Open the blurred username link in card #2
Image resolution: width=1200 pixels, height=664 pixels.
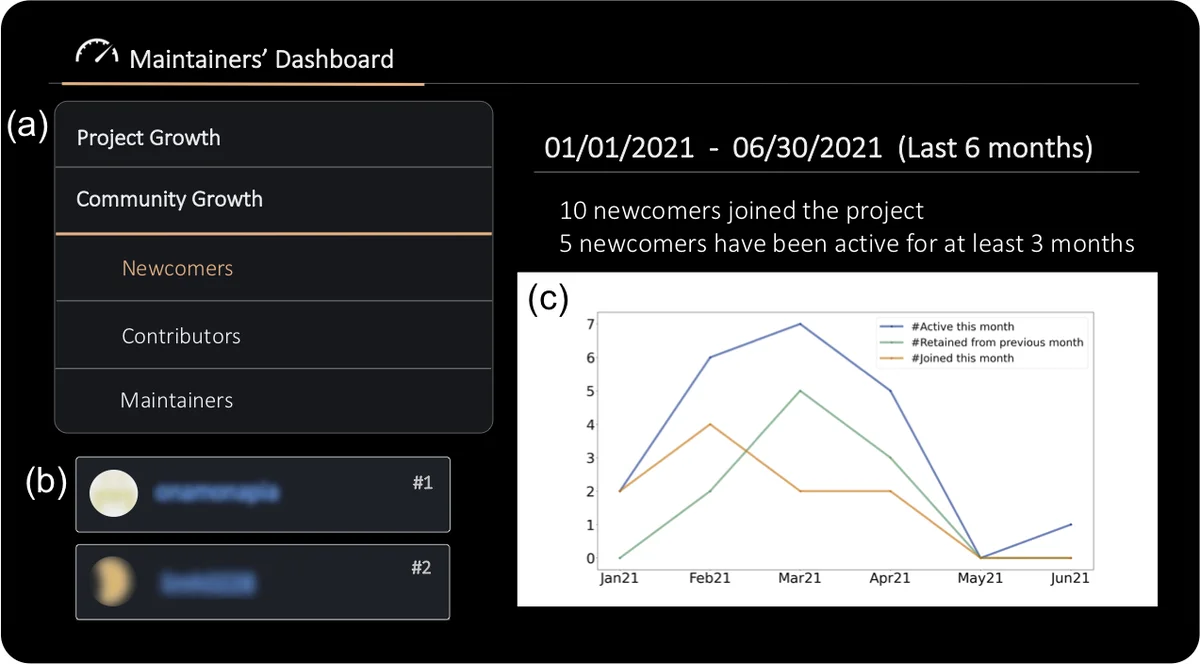[x=206, y=581]
